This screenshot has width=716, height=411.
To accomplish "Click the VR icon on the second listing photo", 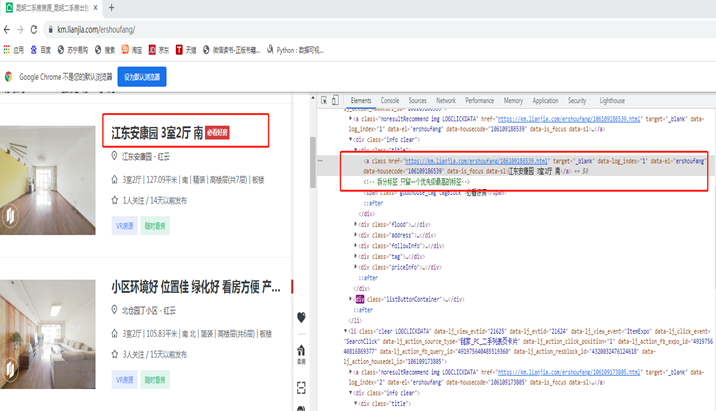I will point(10,369).
